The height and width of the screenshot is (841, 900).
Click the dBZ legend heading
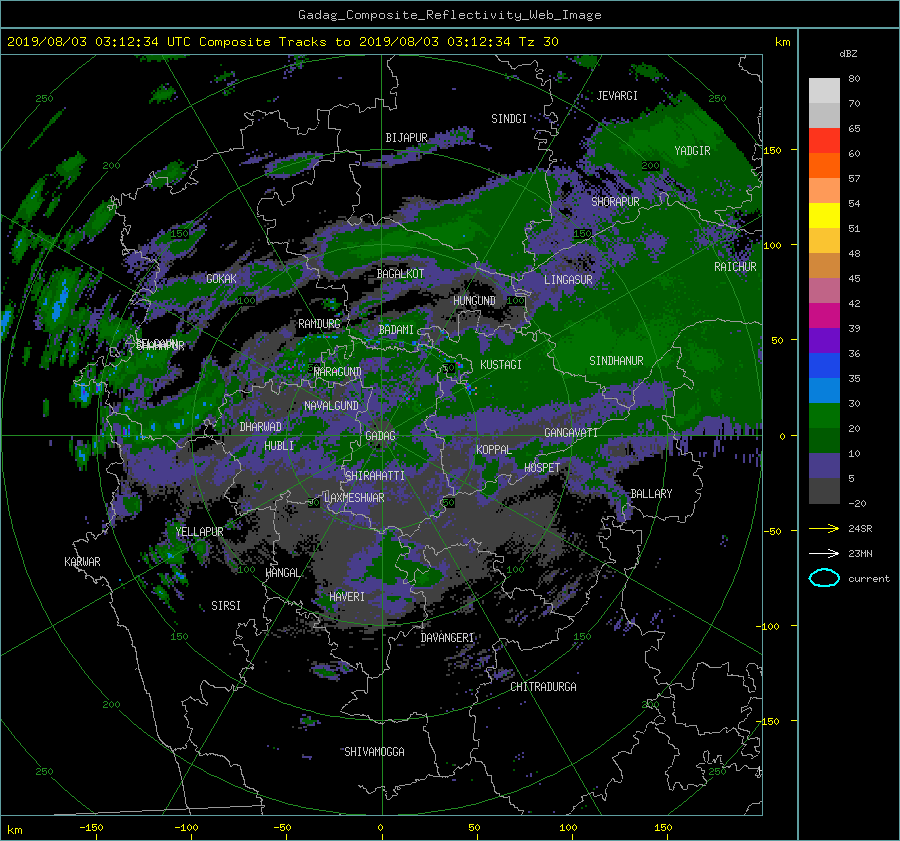pos(848,53)
